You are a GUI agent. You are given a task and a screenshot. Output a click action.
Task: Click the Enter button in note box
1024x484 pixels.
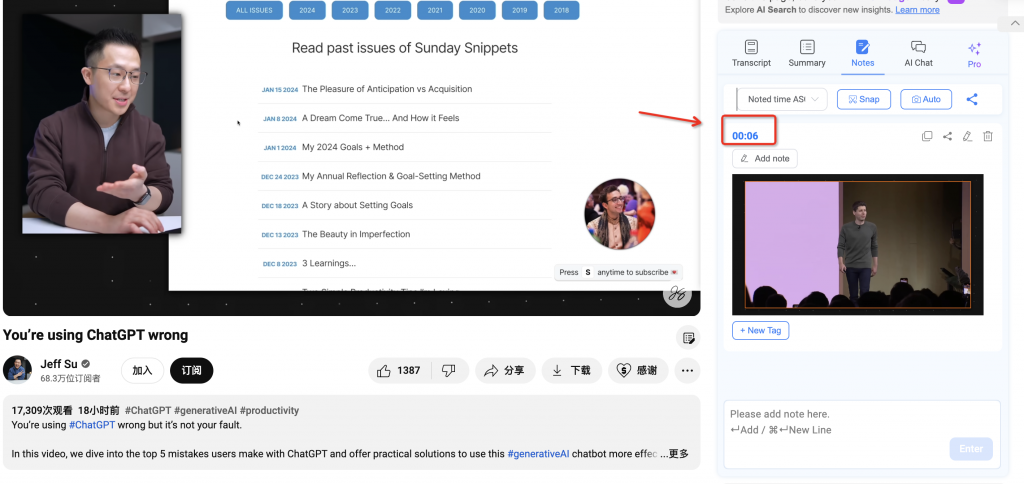971,449
